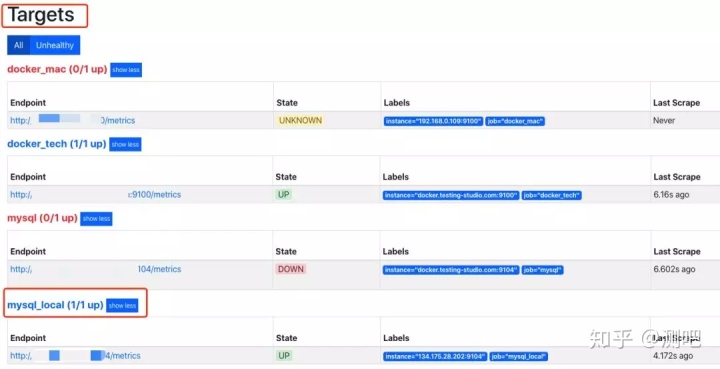Click State column header in docker_mac table
Screen dimensions: 720x369
(x=287, y=103)
